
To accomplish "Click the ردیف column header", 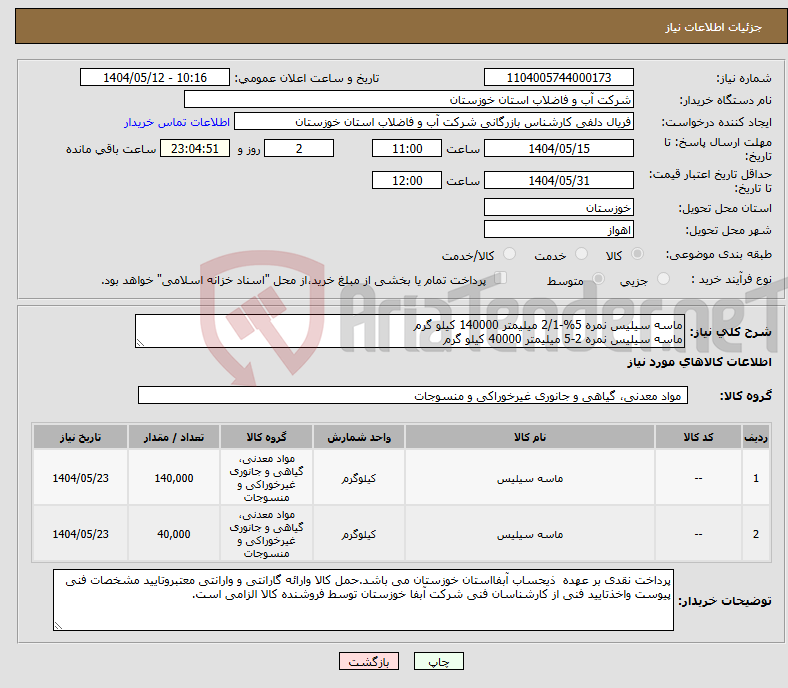I will pyautogui.click(x=756, y=437).
